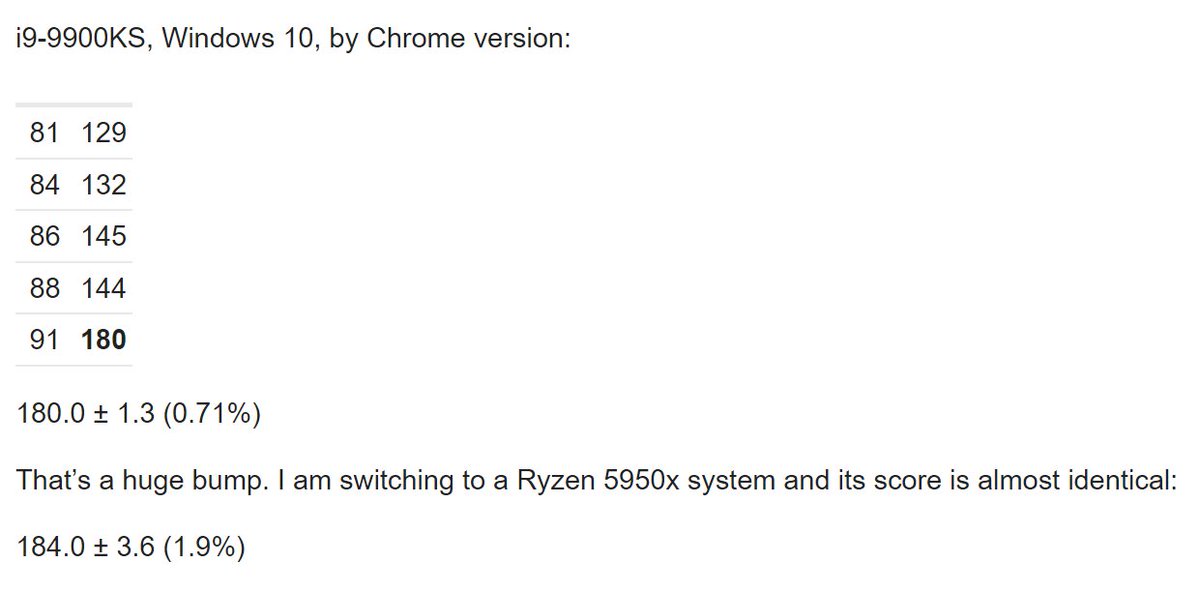Select the score cell reading 132

(104, 185)
